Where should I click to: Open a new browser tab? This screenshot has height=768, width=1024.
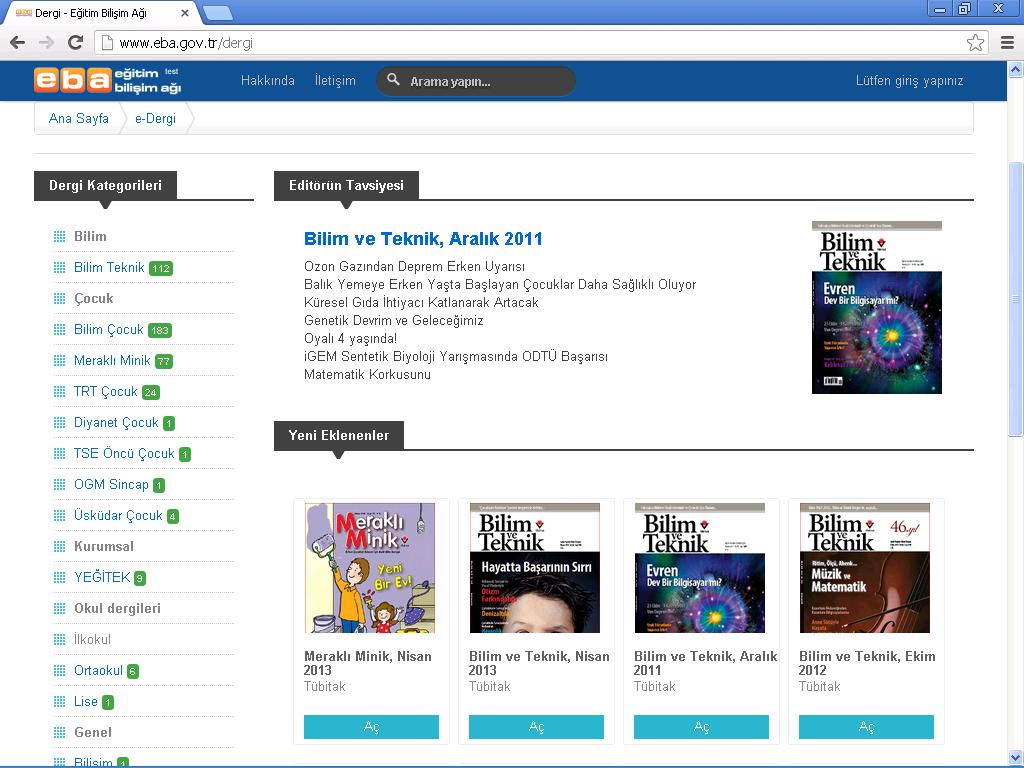coord(217,12)
